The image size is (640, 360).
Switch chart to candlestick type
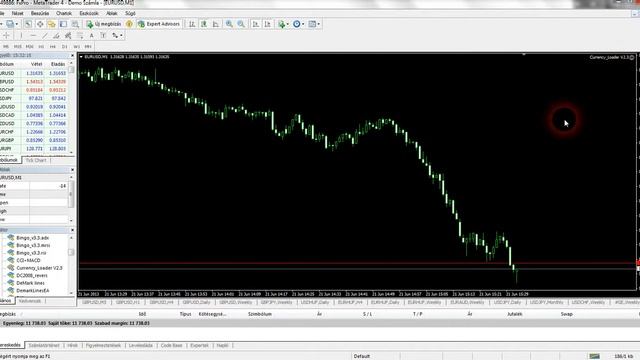click(204, 24)
